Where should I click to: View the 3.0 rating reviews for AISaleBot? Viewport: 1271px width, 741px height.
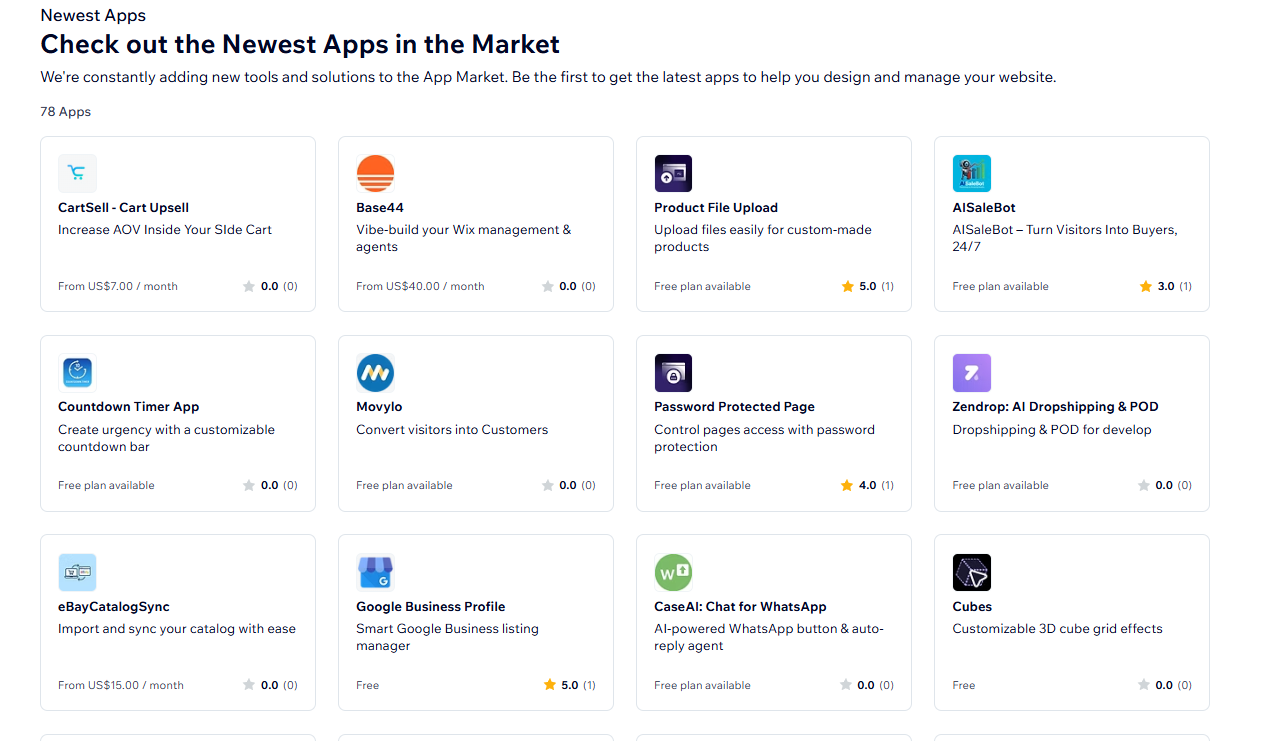(1164, 286)
